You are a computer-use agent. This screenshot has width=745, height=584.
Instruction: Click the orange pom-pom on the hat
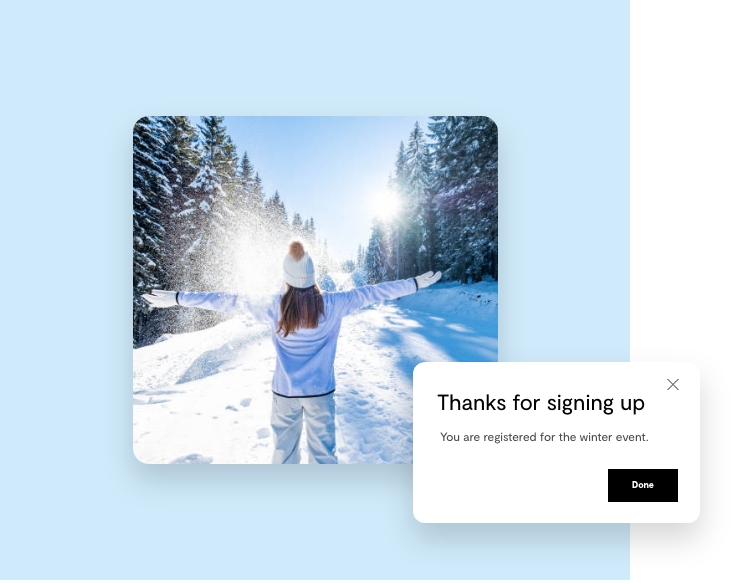point(298,251)
